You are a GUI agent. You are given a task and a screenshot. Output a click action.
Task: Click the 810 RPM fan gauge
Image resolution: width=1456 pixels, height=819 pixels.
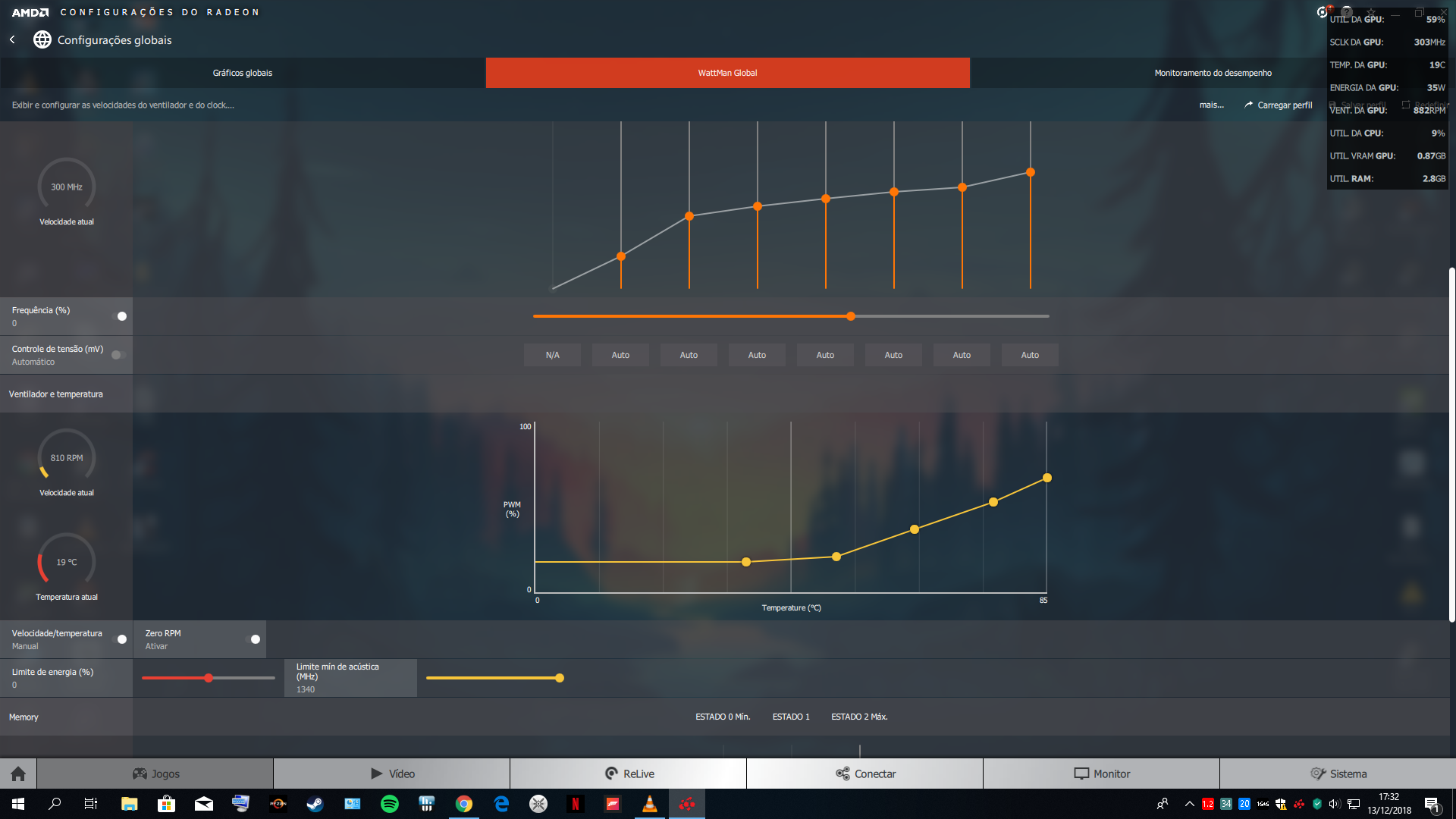tap(67, 457)
